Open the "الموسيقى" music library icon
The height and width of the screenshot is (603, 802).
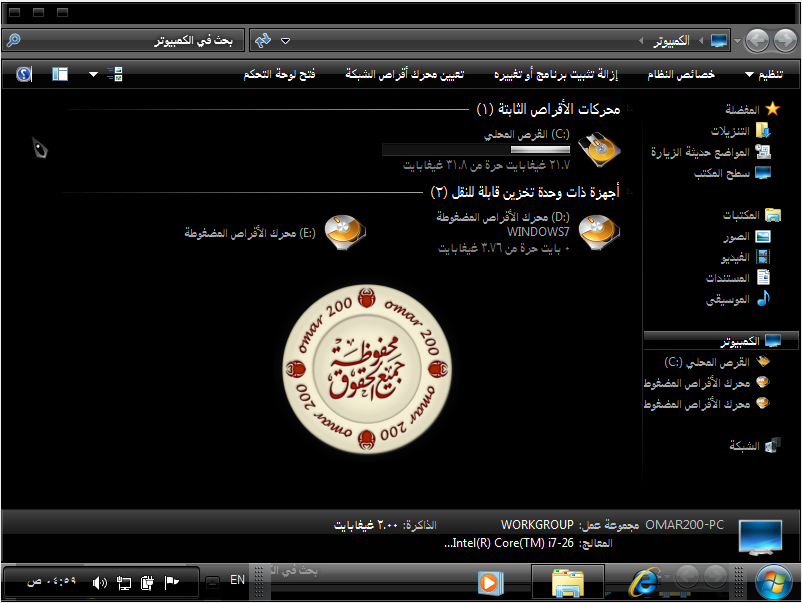pyautogui.click(x=763, y=298)
